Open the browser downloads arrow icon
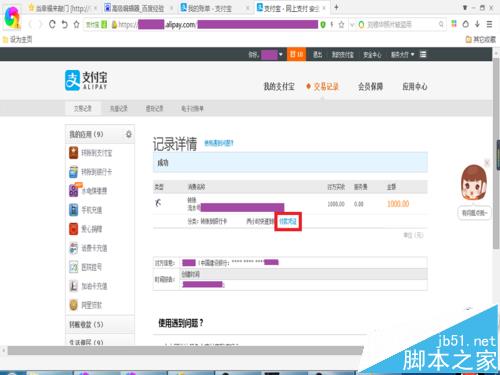 tap(477, 24)
